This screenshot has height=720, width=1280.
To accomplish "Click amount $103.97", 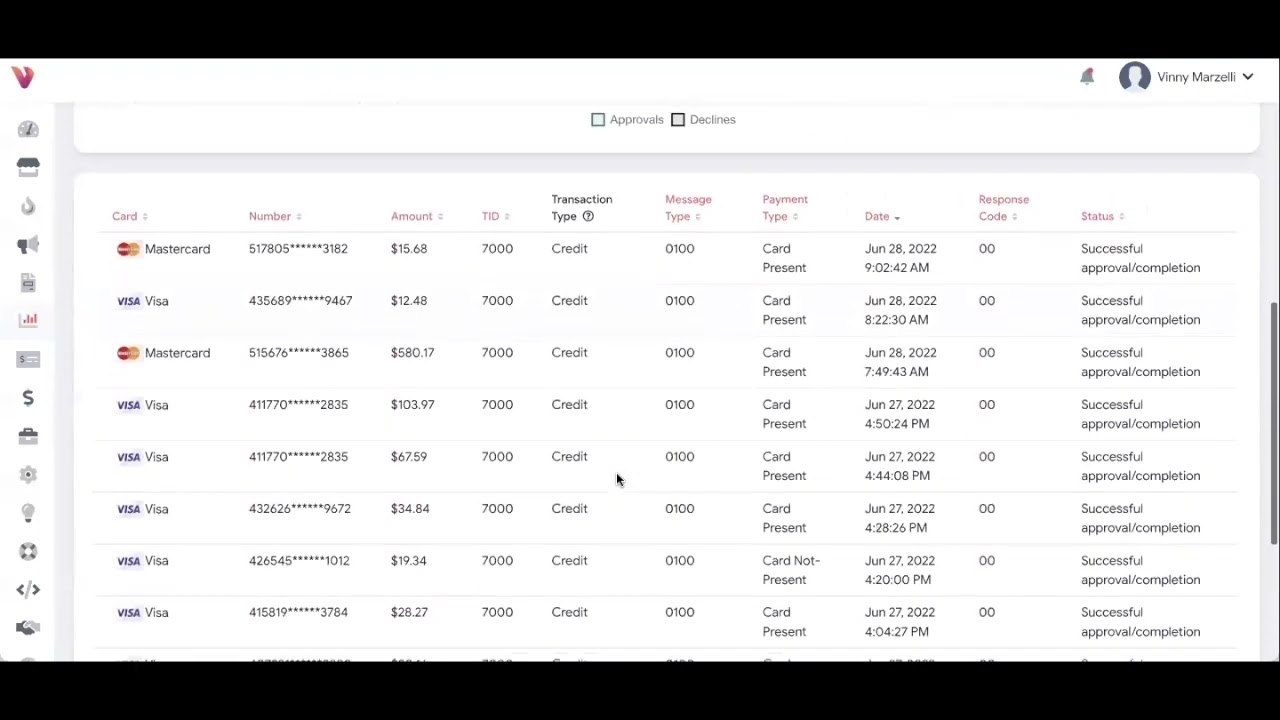I will click(x=412, y=405).
